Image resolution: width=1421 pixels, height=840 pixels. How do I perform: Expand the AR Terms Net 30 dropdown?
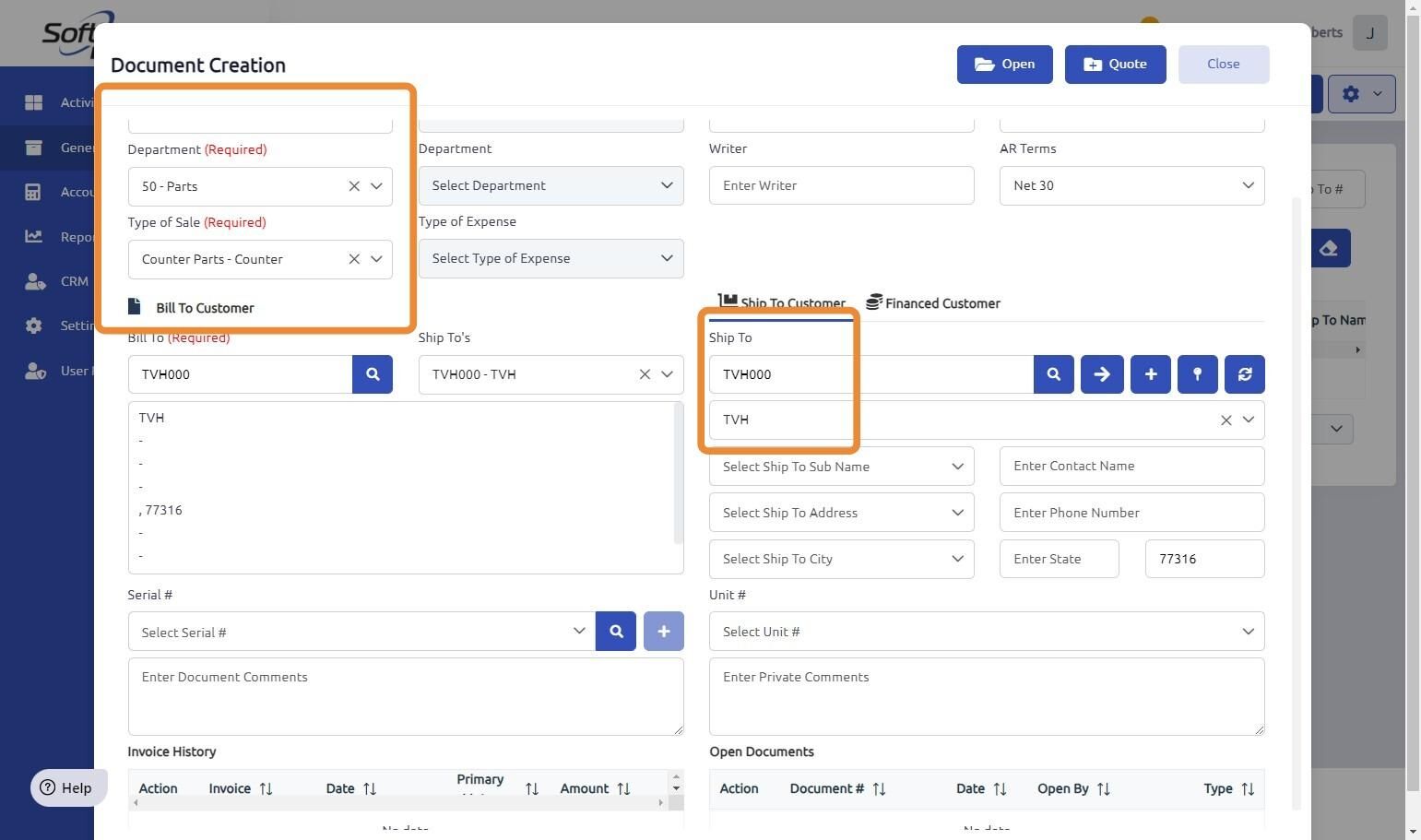pyautogui.click(x=1248, y=185)
